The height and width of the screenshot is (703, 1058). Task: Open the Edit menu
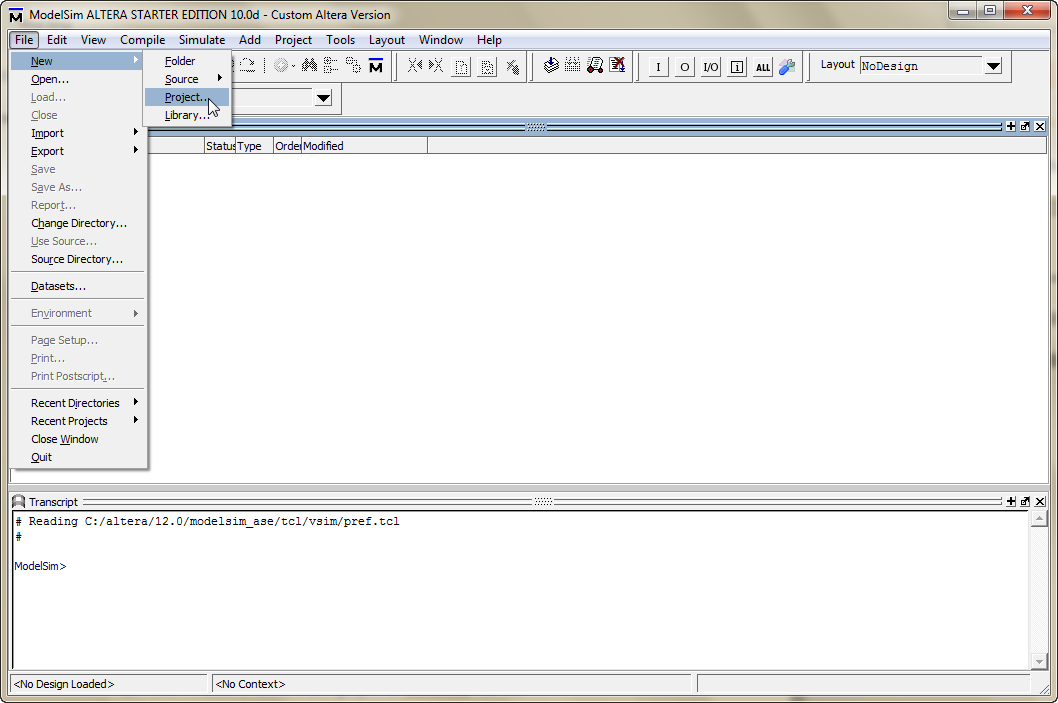(x=57, y=40)
